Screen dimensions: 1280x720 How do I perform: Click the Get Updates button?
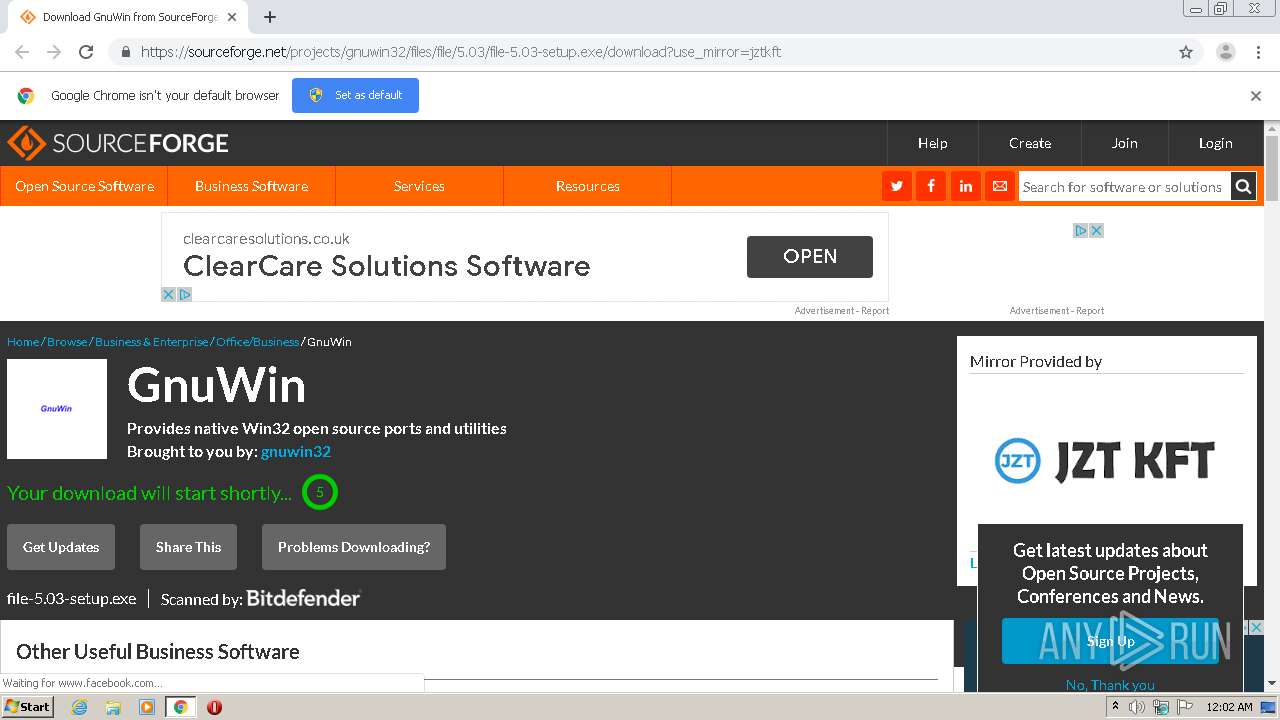(x=61, y=547)
